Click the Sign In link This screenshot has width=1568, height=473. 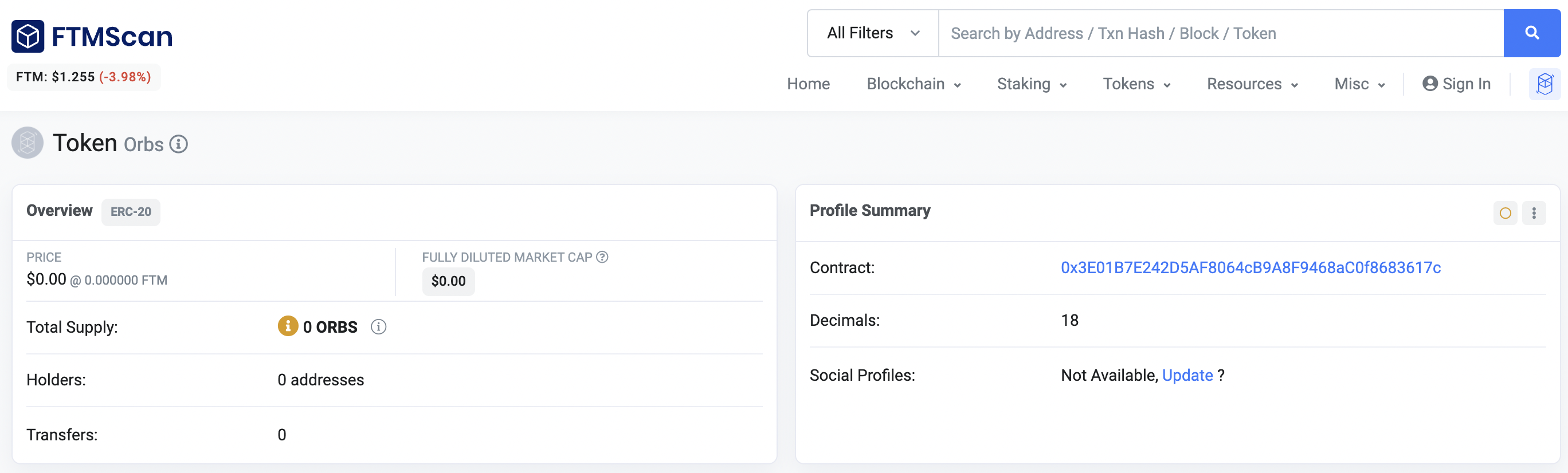(x=1456, y=84)
